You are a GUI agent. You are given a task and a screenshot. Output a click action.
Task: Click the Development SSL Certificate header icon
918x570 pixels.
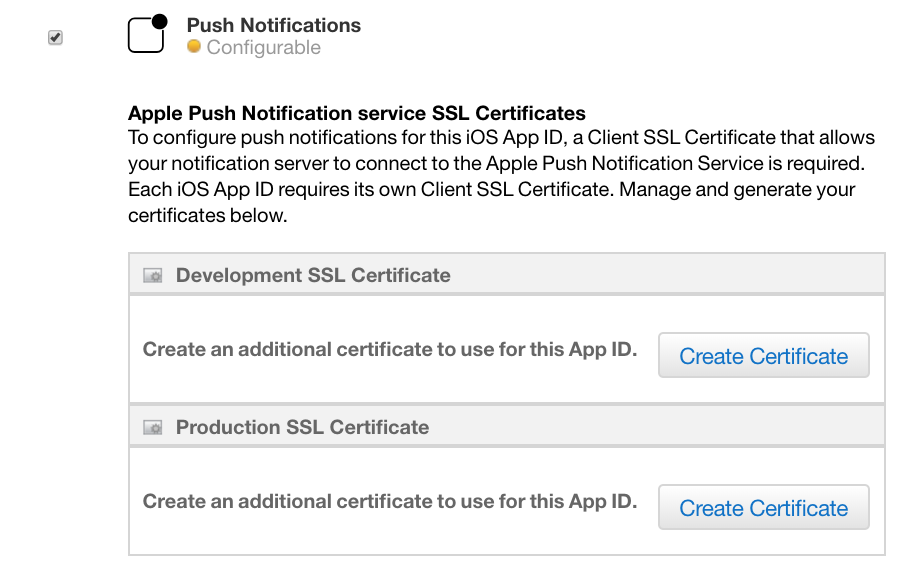153,276
